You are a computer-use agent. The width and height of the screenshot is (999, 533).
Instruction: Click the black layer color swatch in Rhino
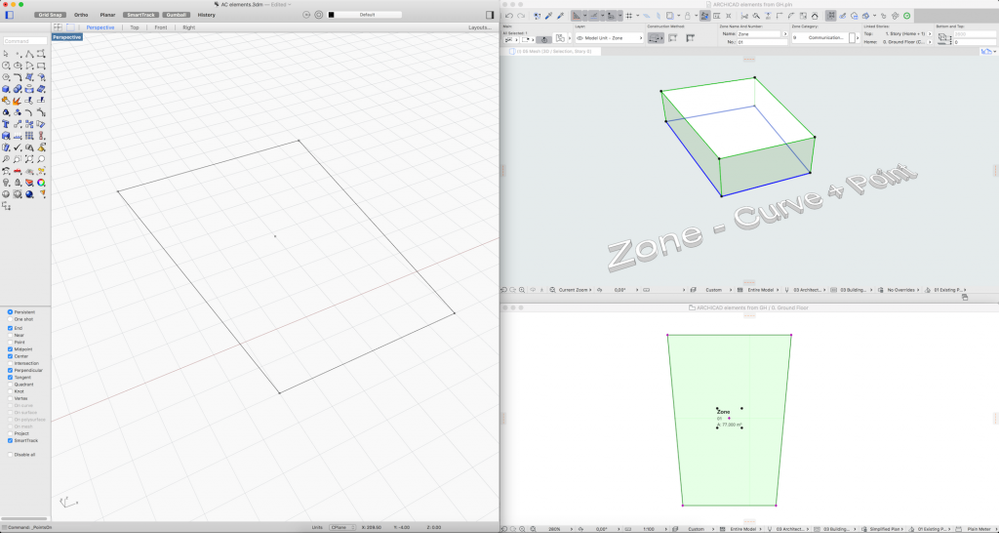[331, 15]
